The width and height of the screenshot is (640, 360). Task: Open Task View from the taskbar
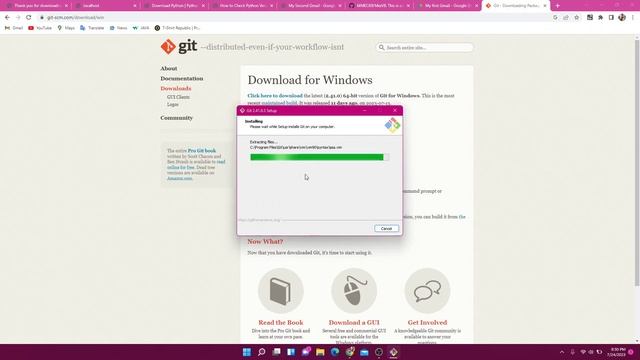(276, 352)
